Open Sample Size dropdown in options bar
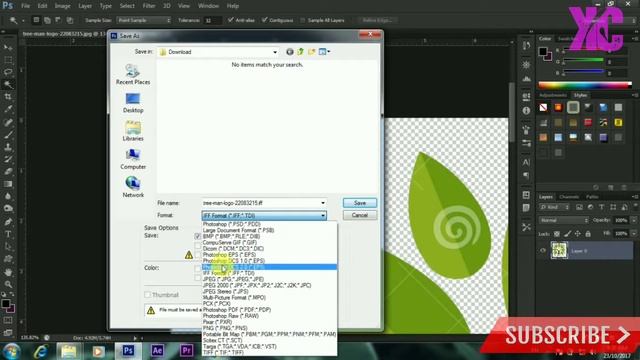640x360 pixels. [x=144, y=20]
